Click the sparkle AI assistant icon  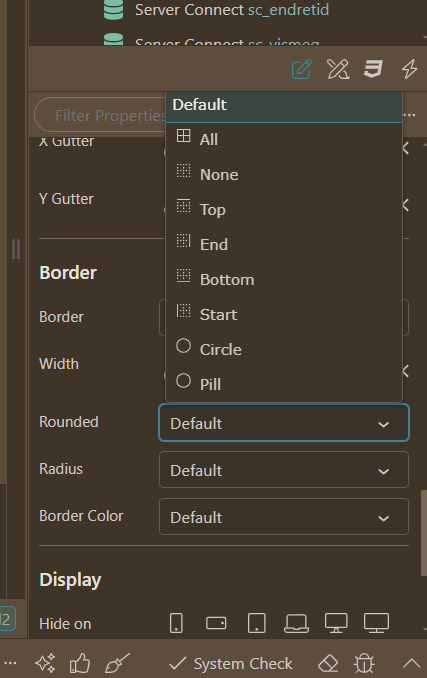tap(45, 663)
